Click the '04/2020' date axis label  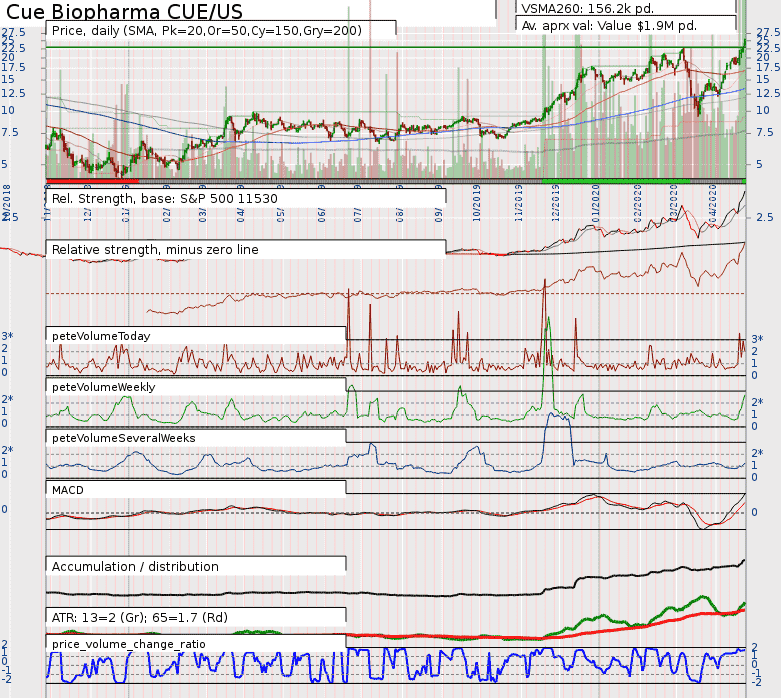[x=713, y=203]
